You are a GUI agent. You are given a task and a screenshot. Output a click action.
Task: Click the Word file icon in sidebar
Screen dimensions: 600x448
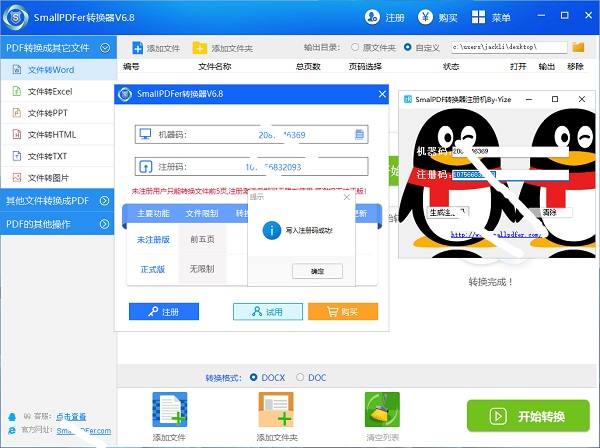pos(17,70)
